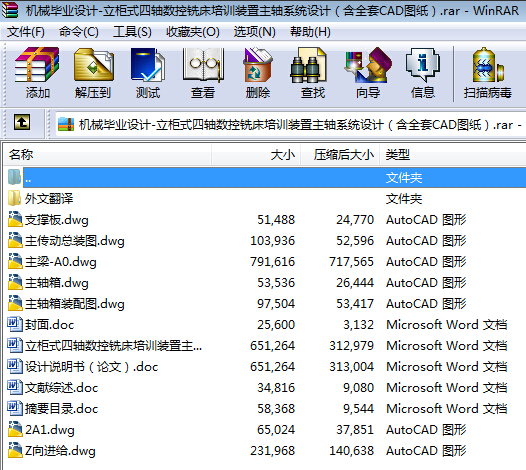
Task: Select file name 封面.doc
Action: [49, 325]
